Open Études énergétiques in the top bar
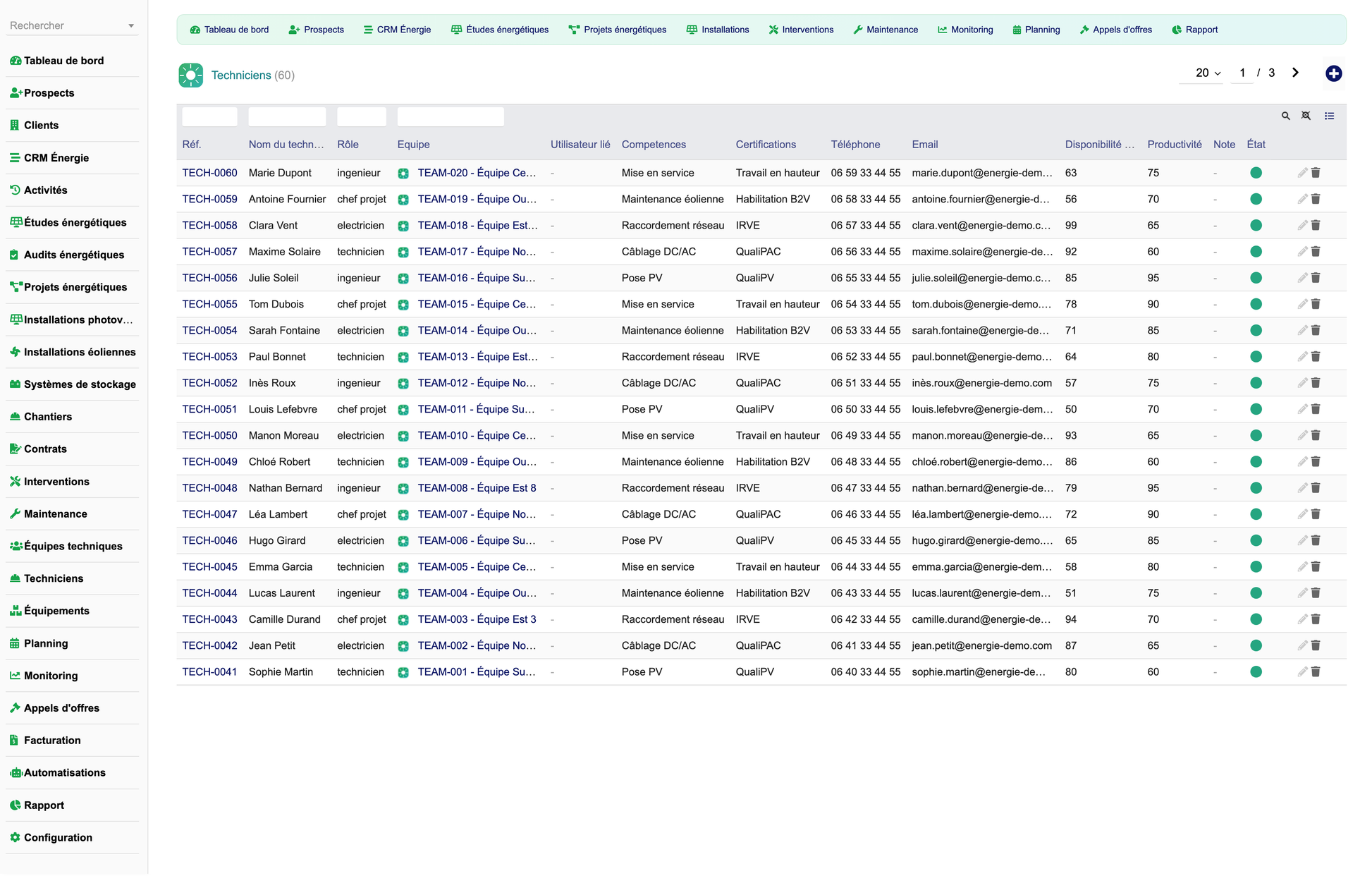 pyautogui.click(x=500, y=30)
